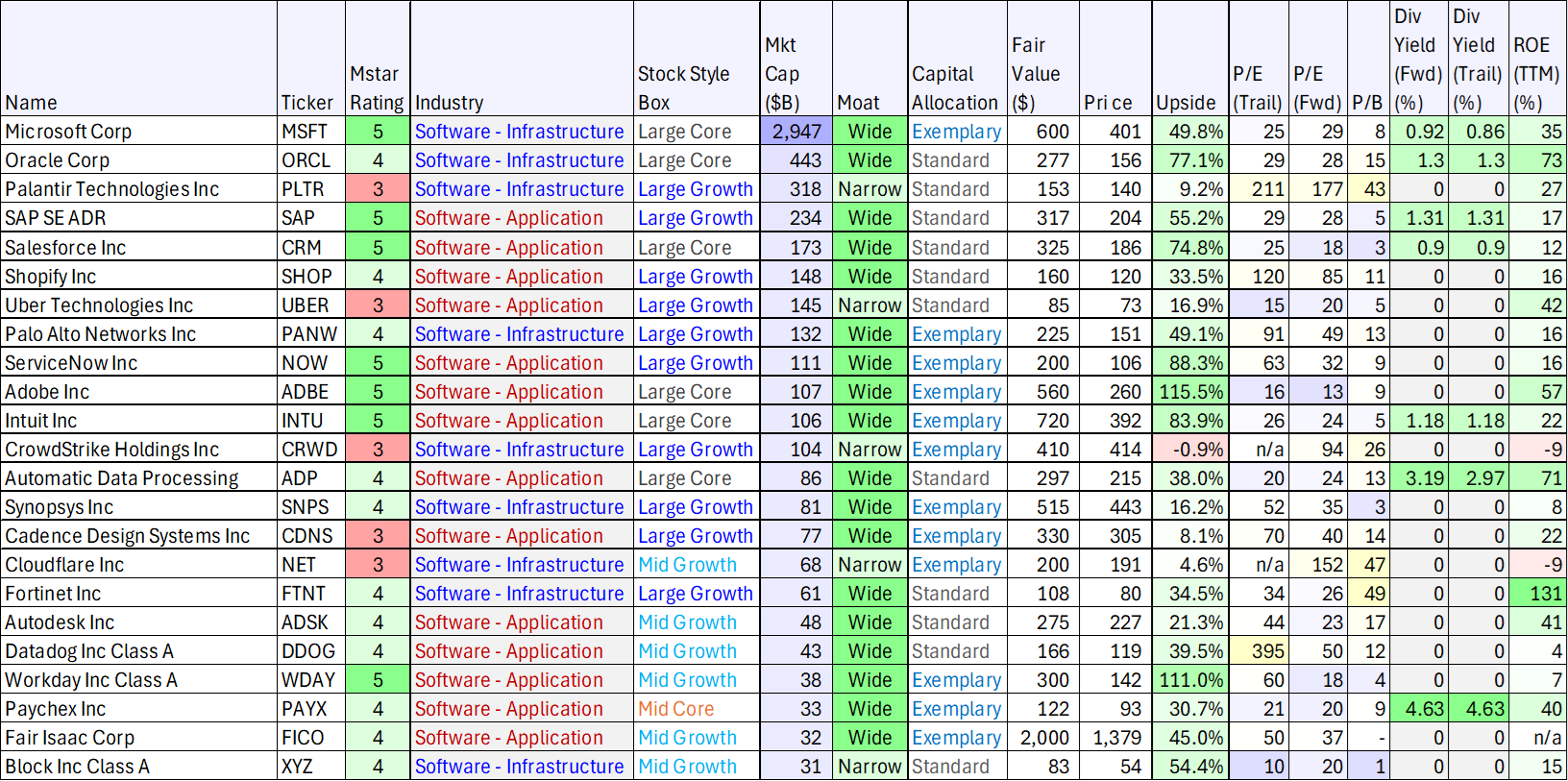Select the Moat column header

coord(870,59)
